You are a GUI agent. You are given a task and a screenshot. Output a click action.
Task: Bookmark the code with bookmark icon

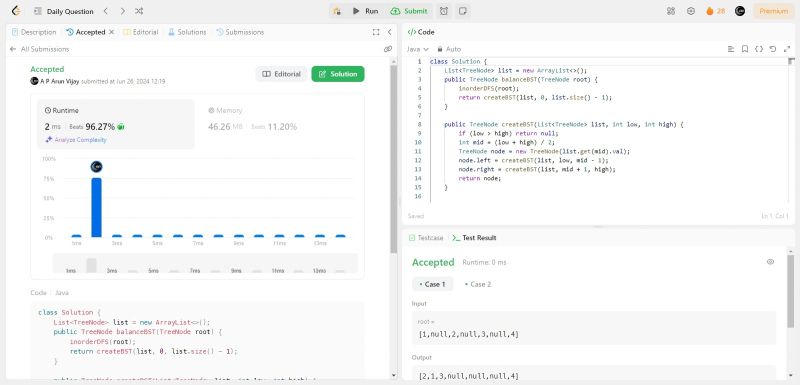[745, 49]
